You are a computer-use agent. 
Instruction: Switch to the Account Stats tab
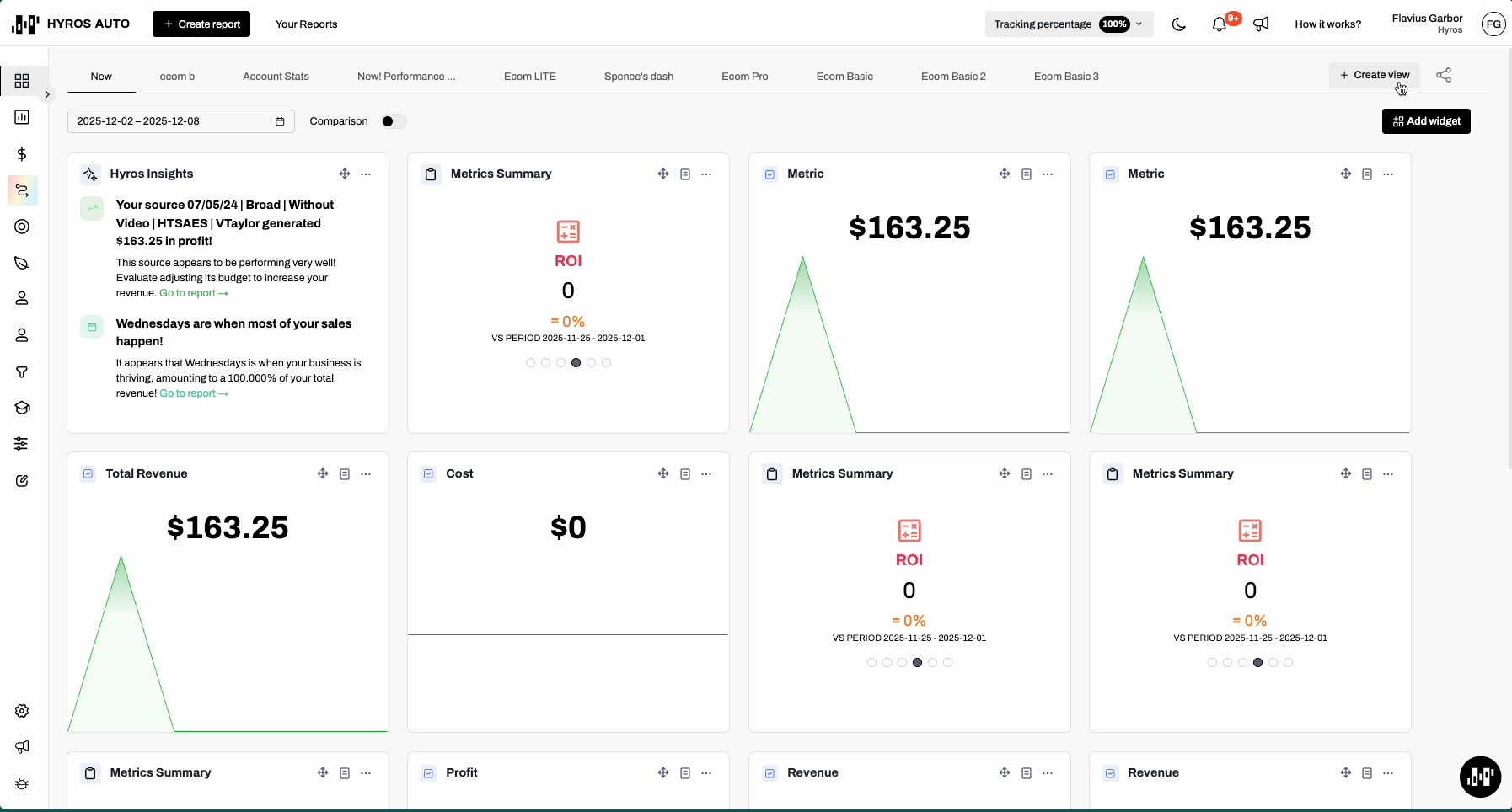click(276, 77)
